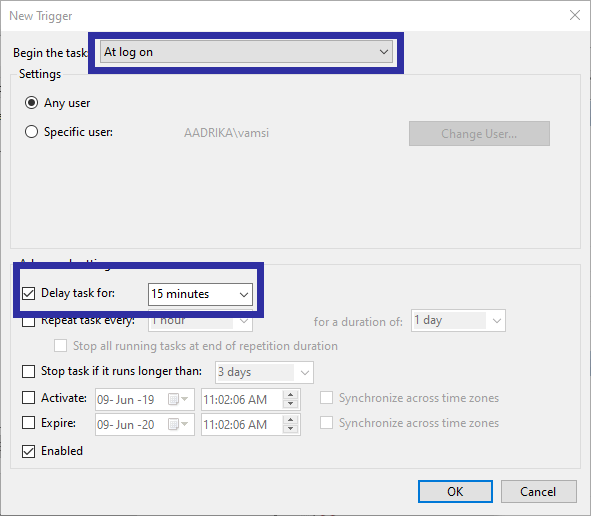This screenshot has height=516, width=591.
Task: Open the 1 hour repeat interval dropdown
Action: pyautogui.click(x=200, y=321)
